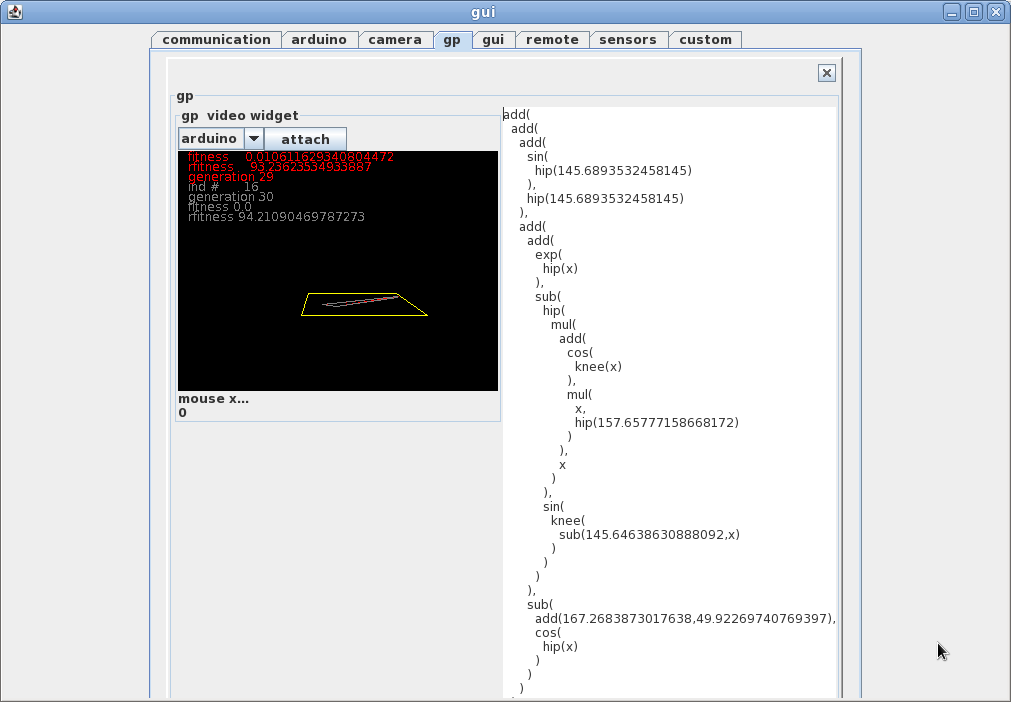Click the red 'generation 29' text
1011x702 pixels.
(231, 177)
